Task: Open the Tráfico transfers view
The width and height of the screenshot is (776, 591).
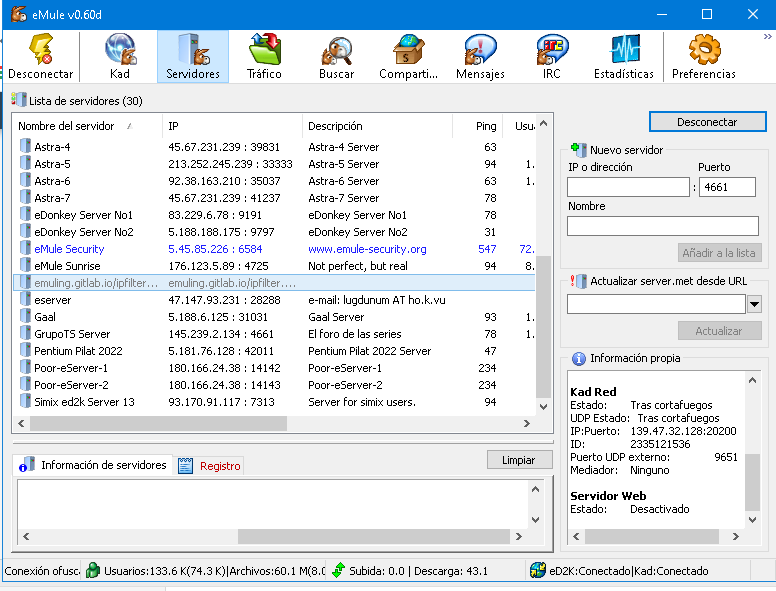Action: pos(264,56)
